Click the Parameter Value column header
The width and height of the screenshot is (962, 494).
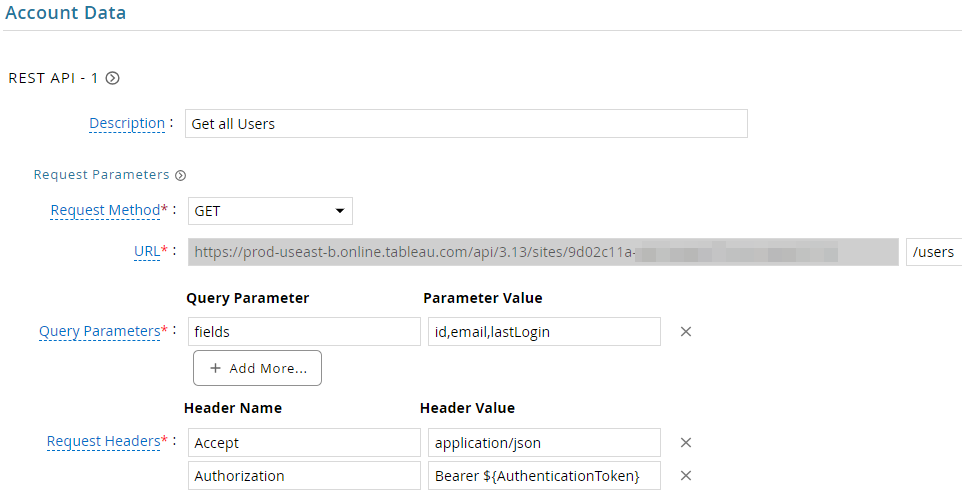pos(483,298)
